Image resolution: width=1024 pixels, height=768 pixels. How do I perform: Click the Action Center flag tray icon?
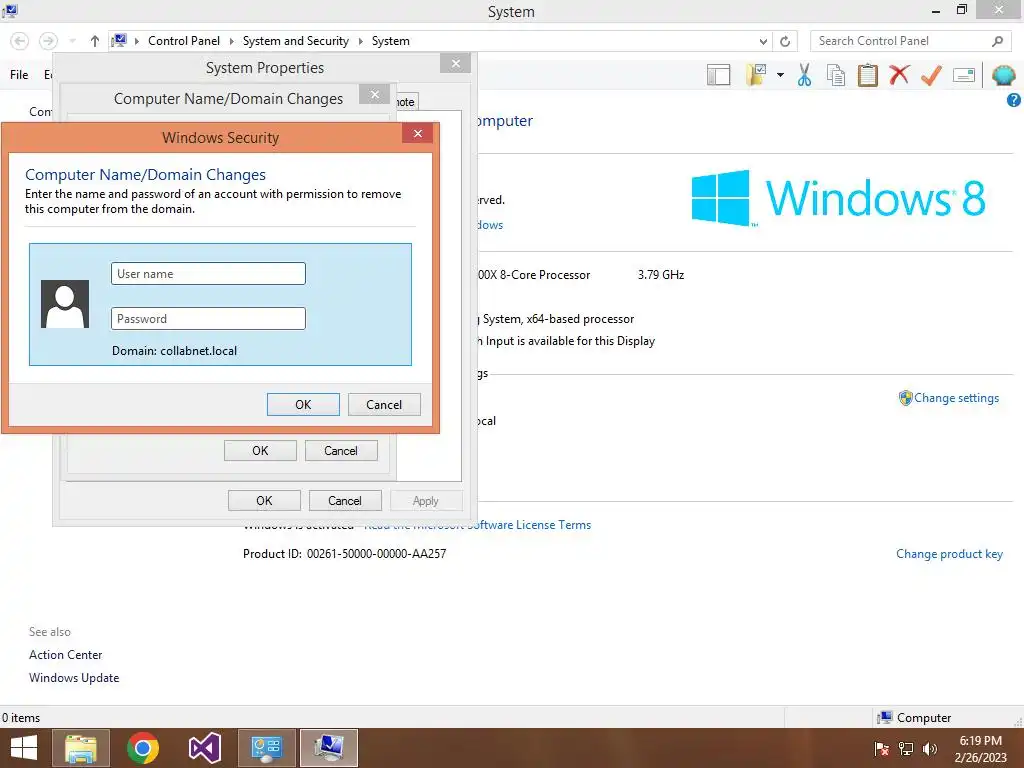pyautogui.click(x=882, y=749)
